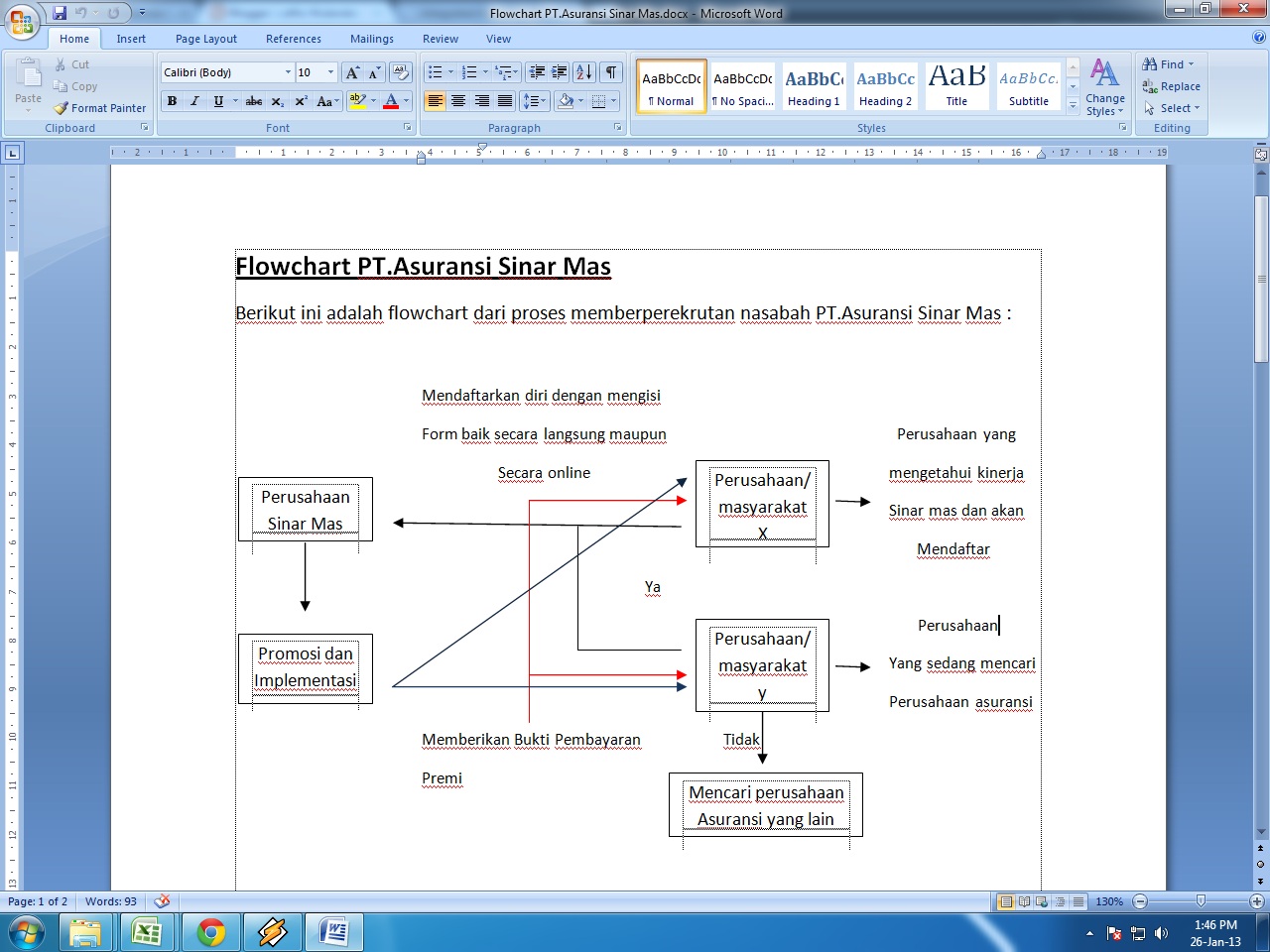Open the Insert tab
1270x952 pixels.
pos(131,39)
